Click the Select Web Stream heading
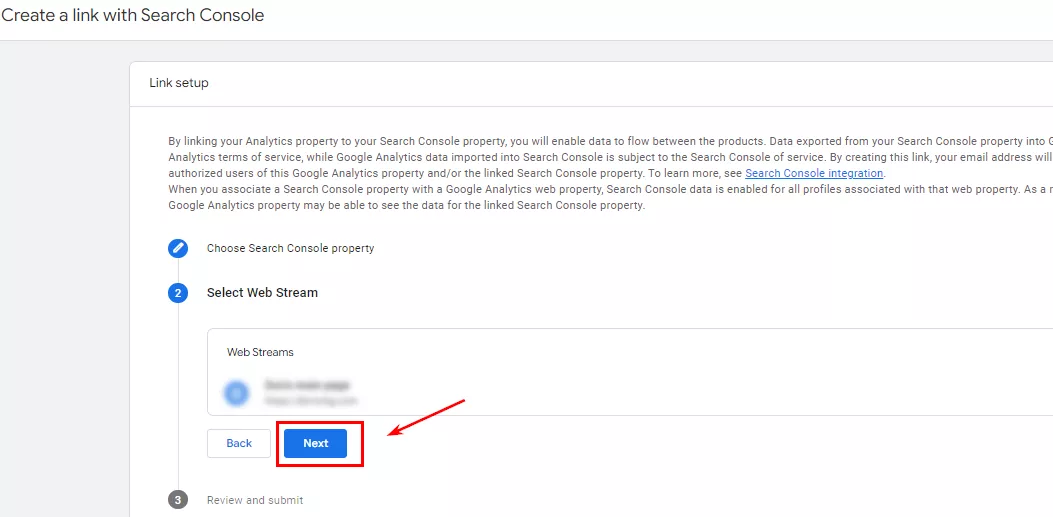1053x517 pixels. [263, 293]
